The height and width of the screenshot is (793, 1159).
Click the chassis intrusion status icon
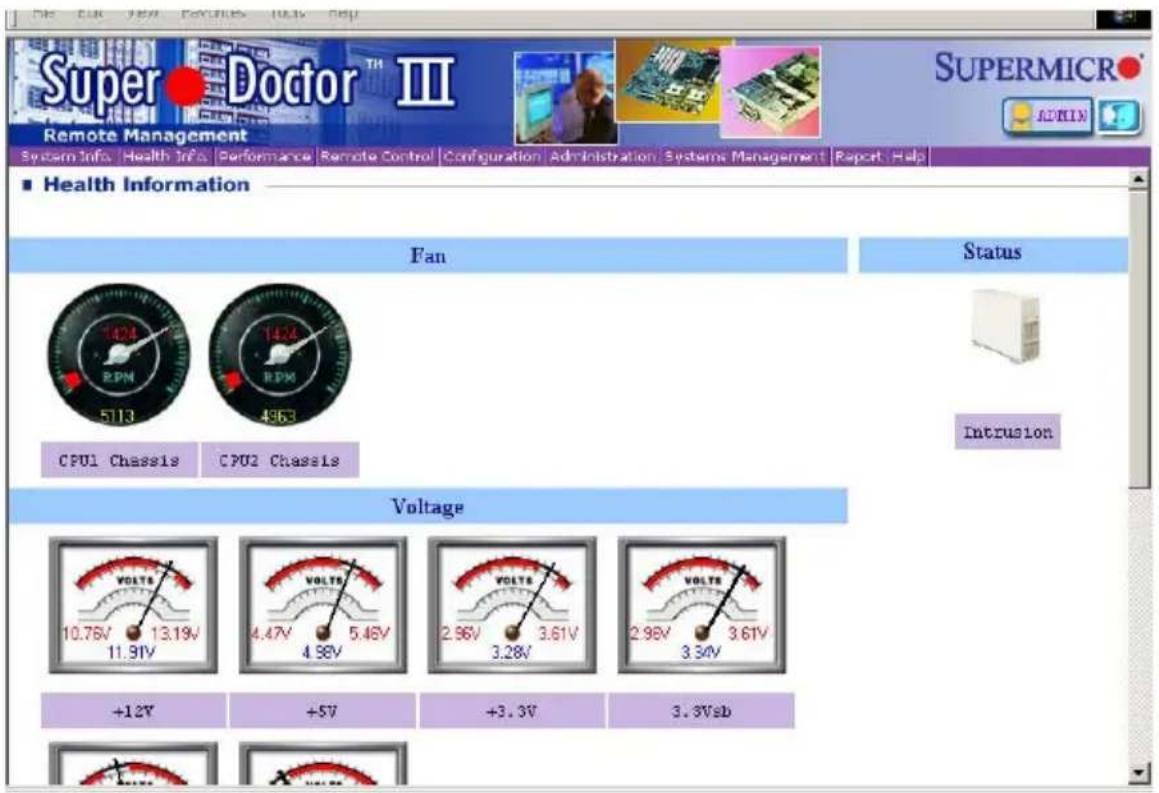coord(1007,326)
